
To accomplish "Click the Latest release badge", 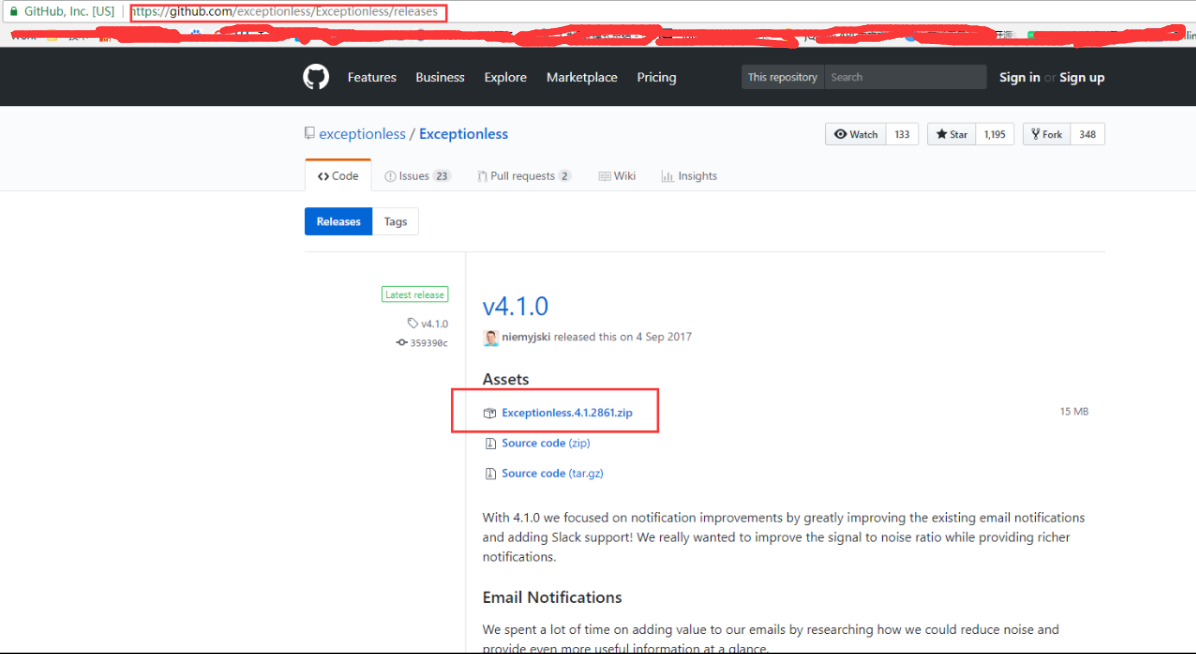I will pyautogui.click(x=414, y=295).
